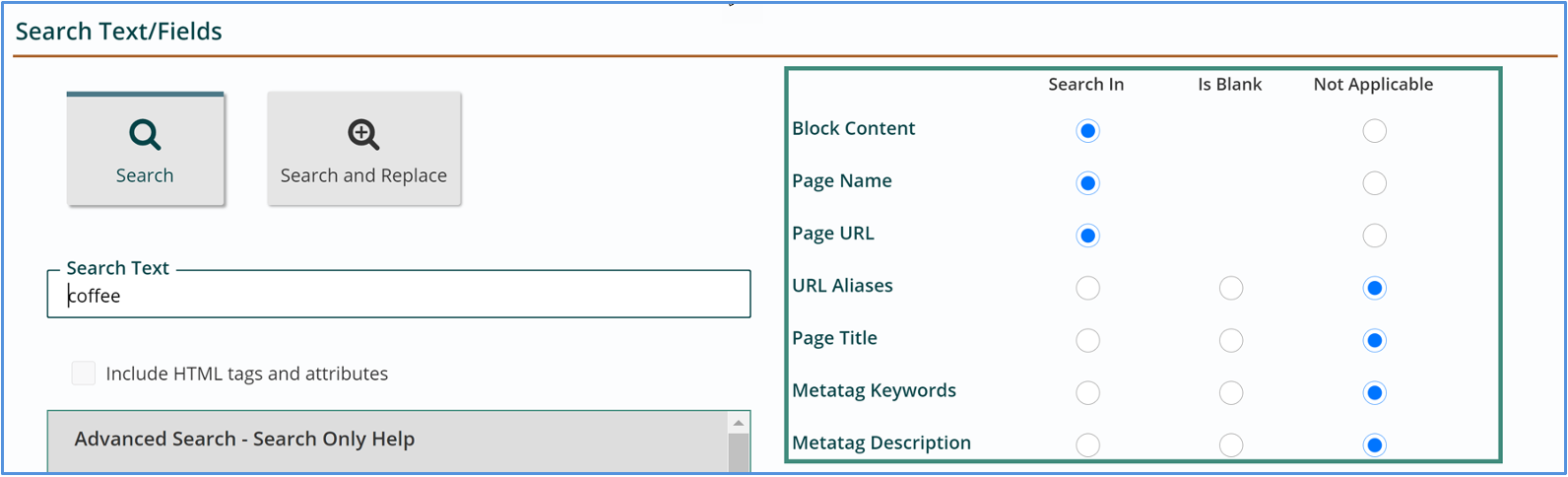The image size is (1568, 477).
Task: Click the Search and Replace magnifier icon
Action: point(363,134)
